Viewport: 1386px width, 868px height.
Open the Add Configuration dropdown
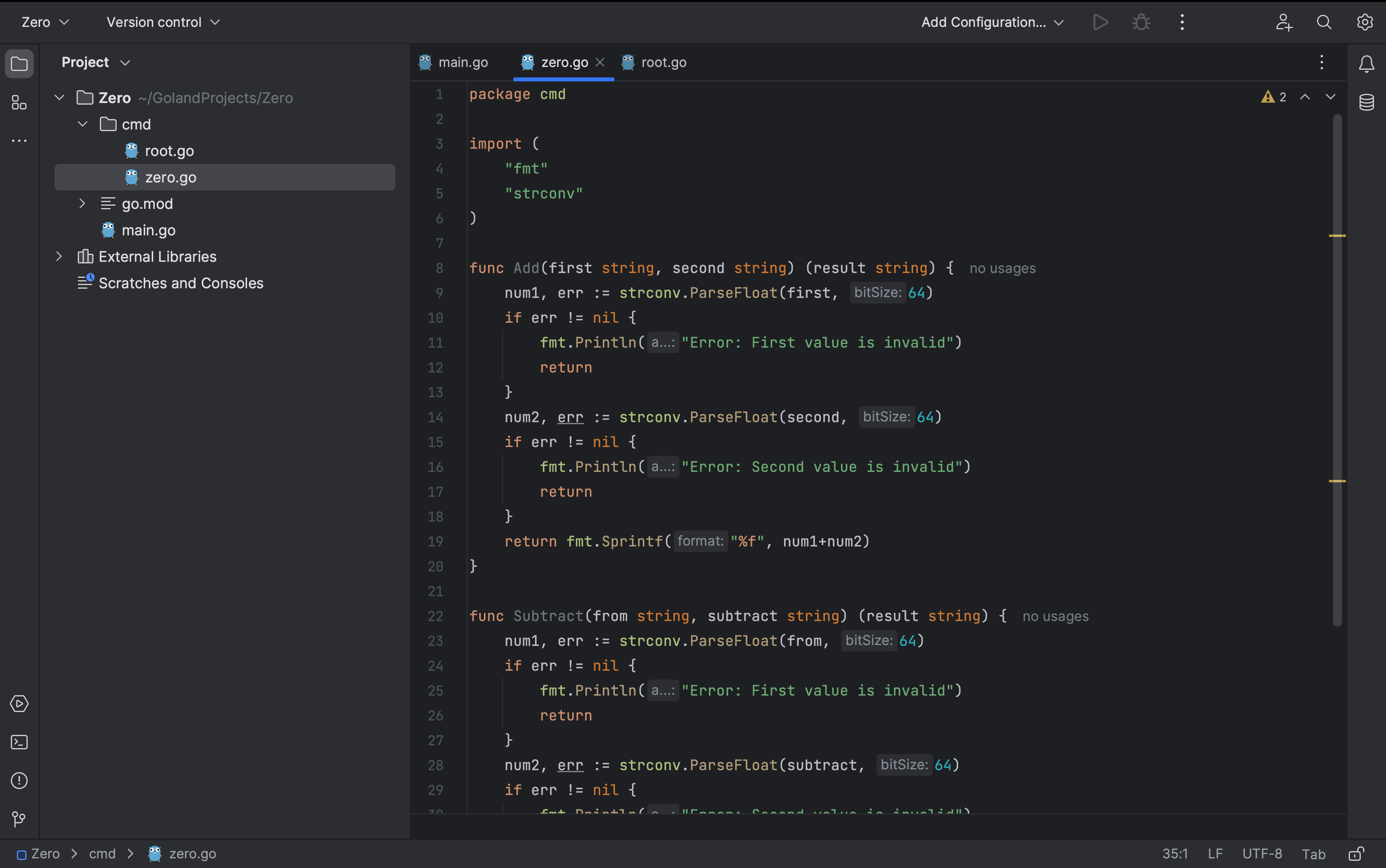991,22
